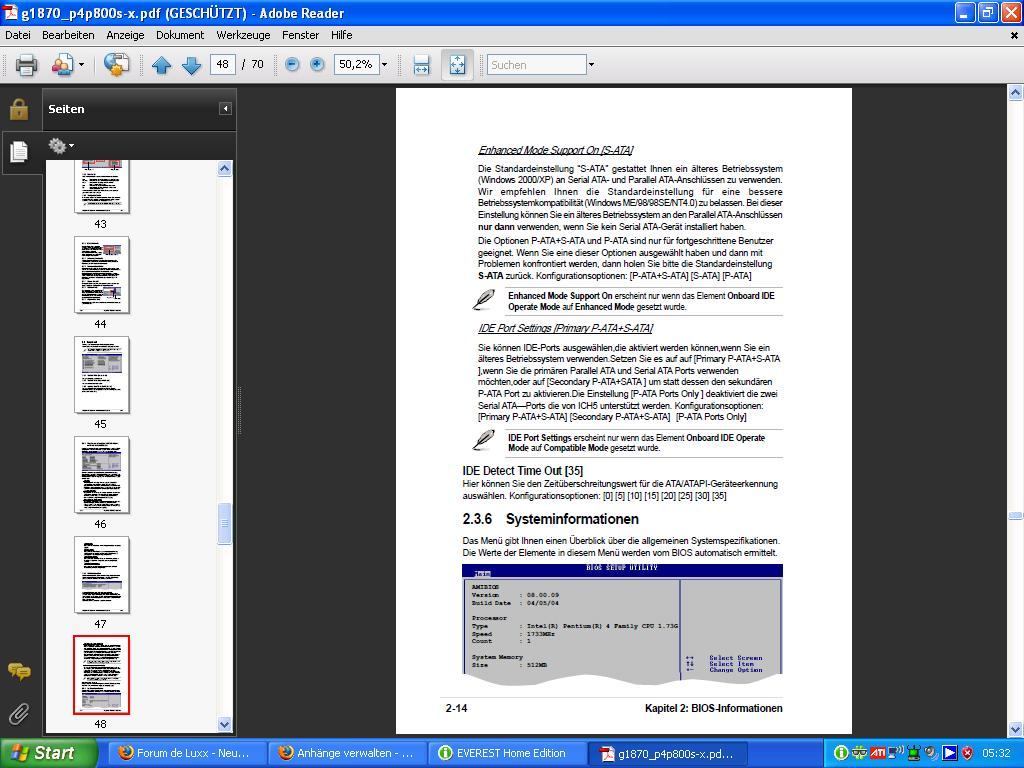The width and height of the screenshot is (1024, 768).
Task: Select page 46 thumbnail
Action: [x=102, y=475]
